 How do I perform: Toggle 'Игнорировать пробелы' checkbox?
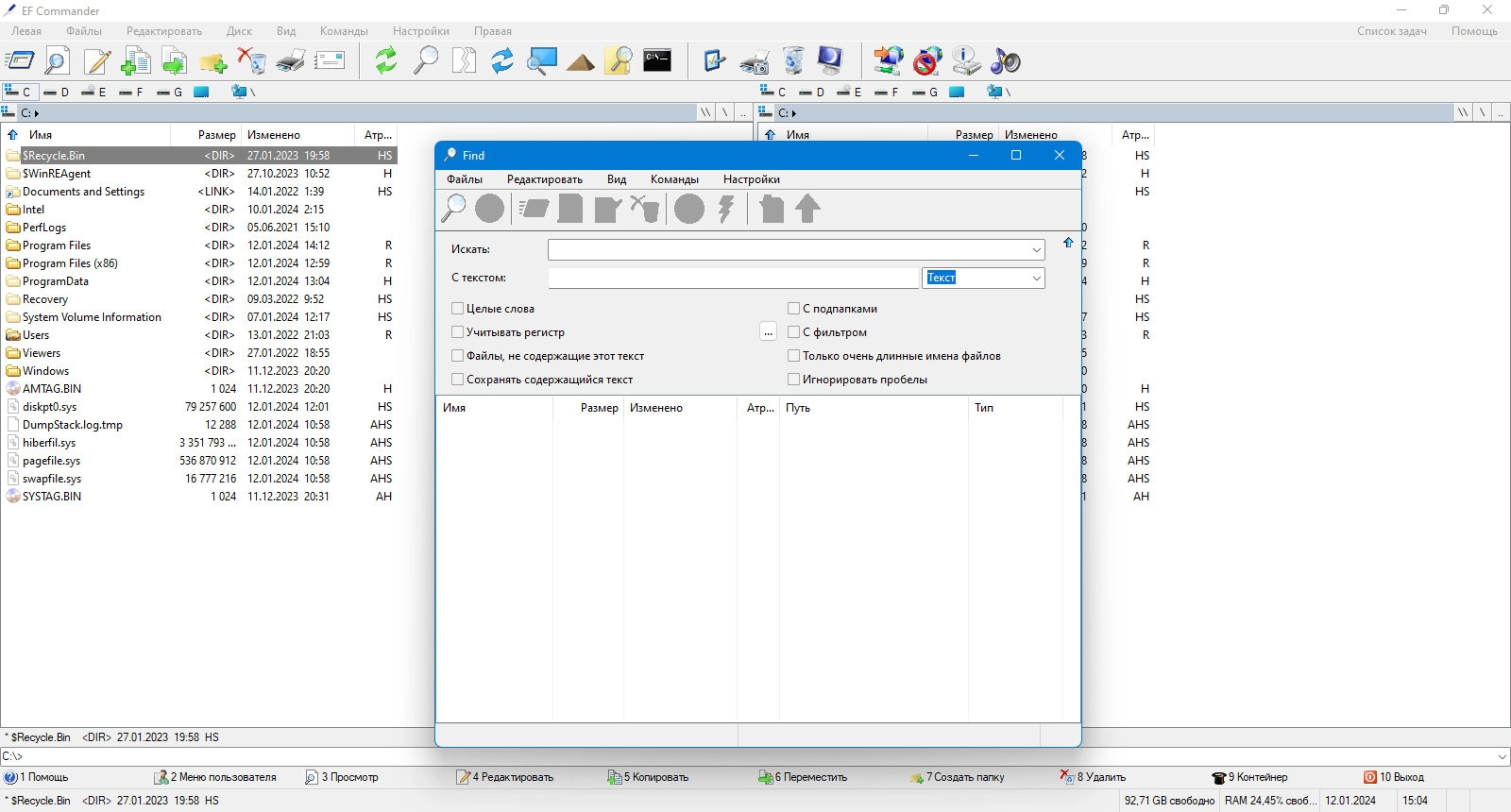pyautogui.click(x=794, y=380)
